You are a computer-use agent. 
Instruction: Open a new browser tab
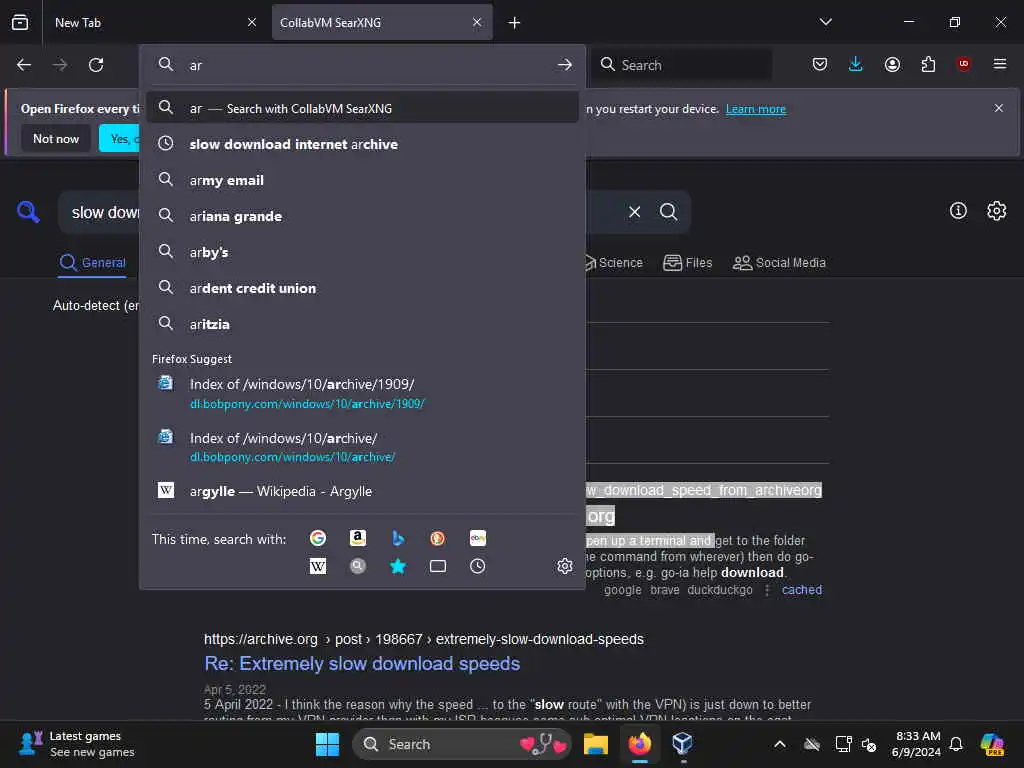(515, 23)
